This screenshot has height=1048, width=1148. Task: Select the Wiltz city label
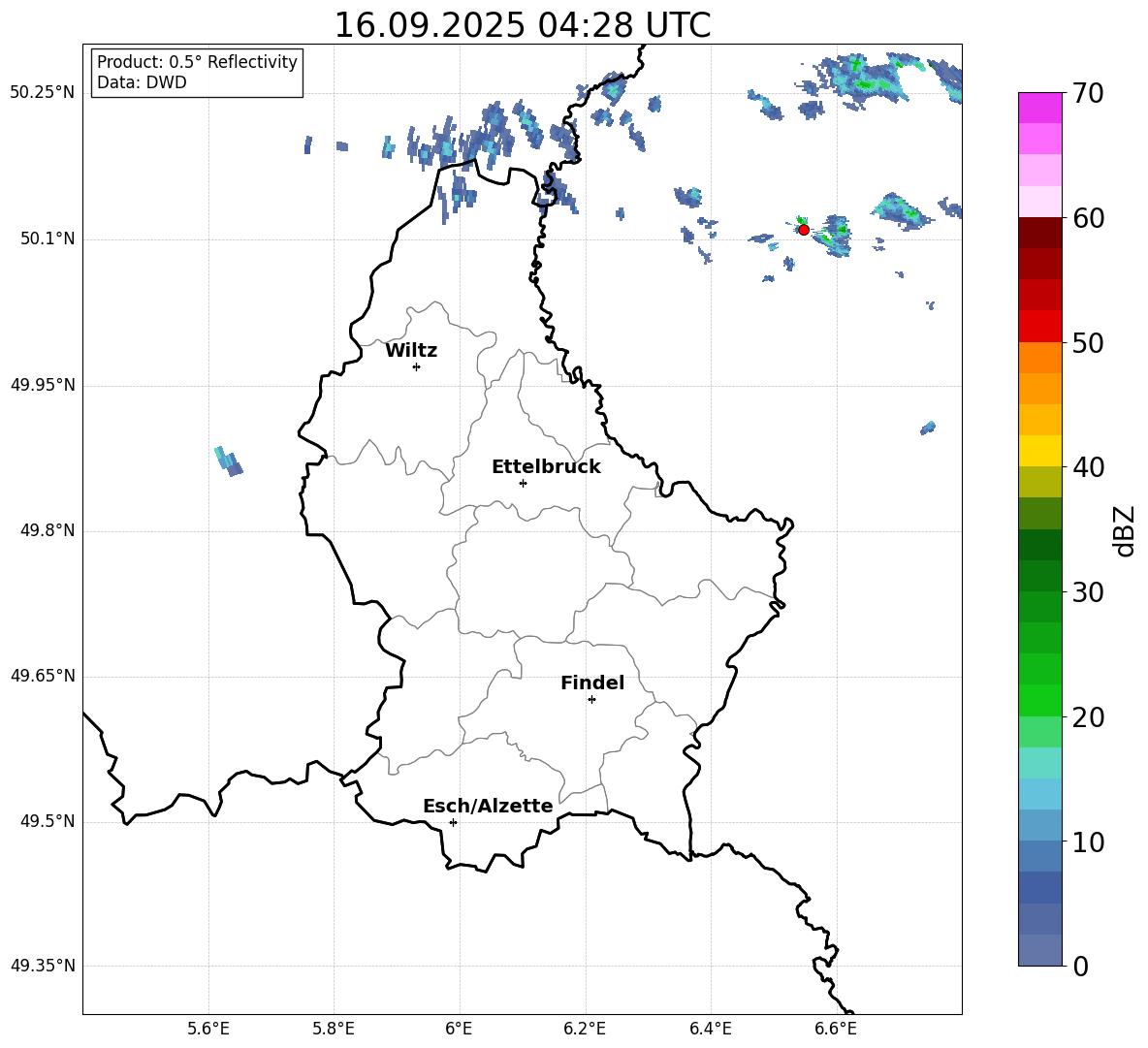click(411, 351)
